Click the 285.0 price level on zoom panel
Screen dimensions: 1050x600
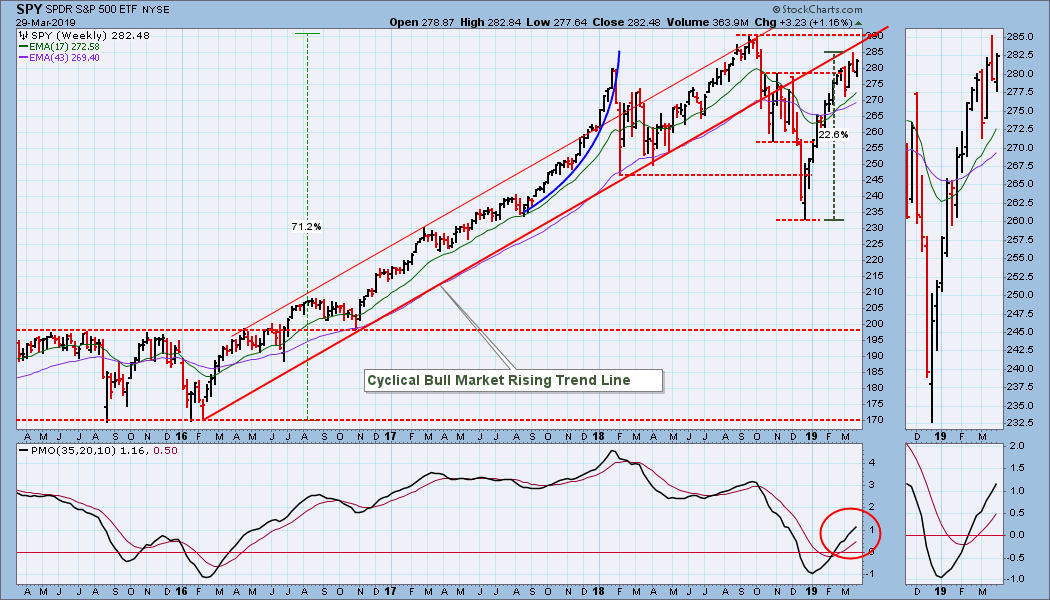[x=1019, y=36]
